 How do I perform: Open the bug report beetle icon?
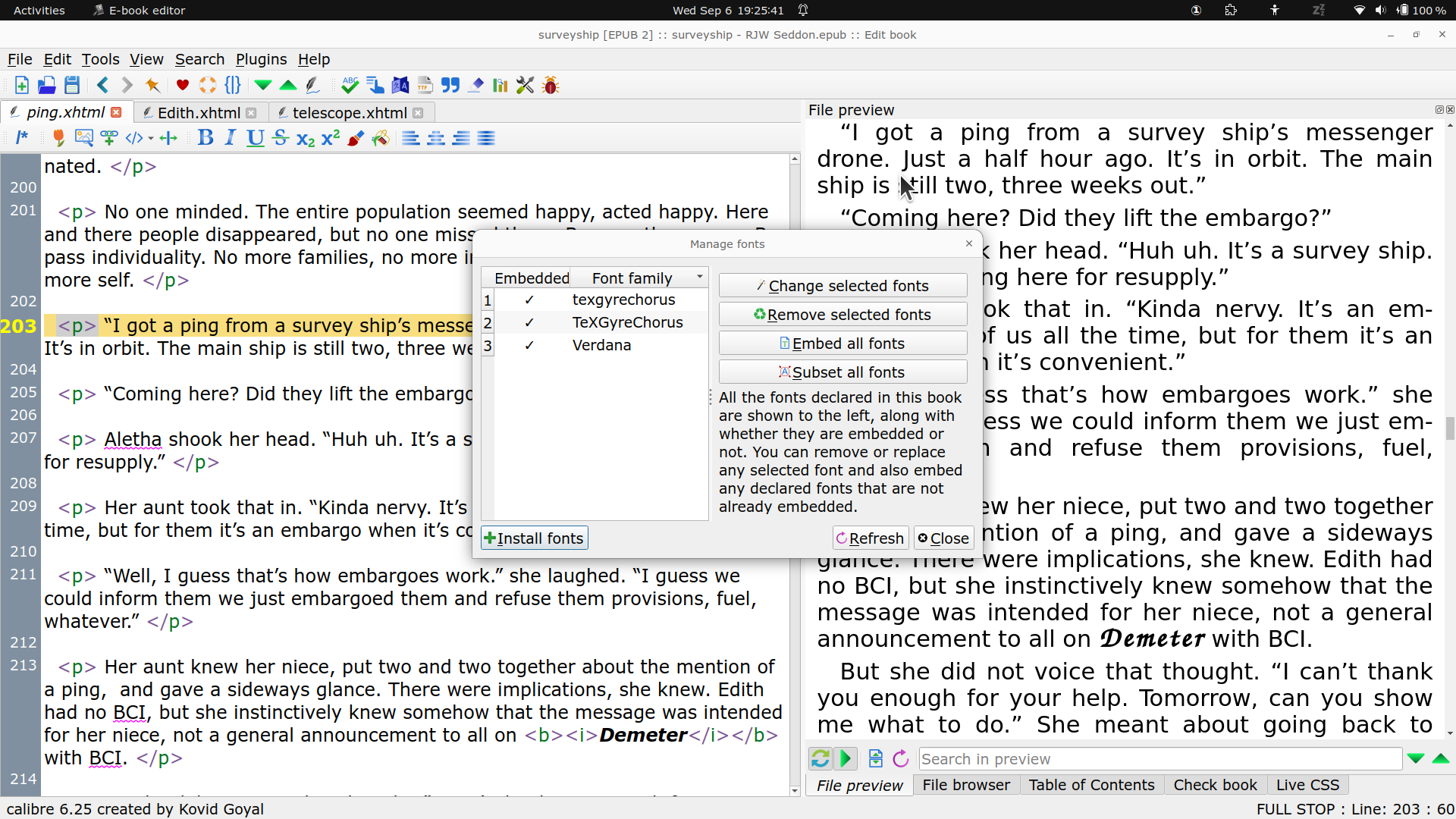[551, 86]
